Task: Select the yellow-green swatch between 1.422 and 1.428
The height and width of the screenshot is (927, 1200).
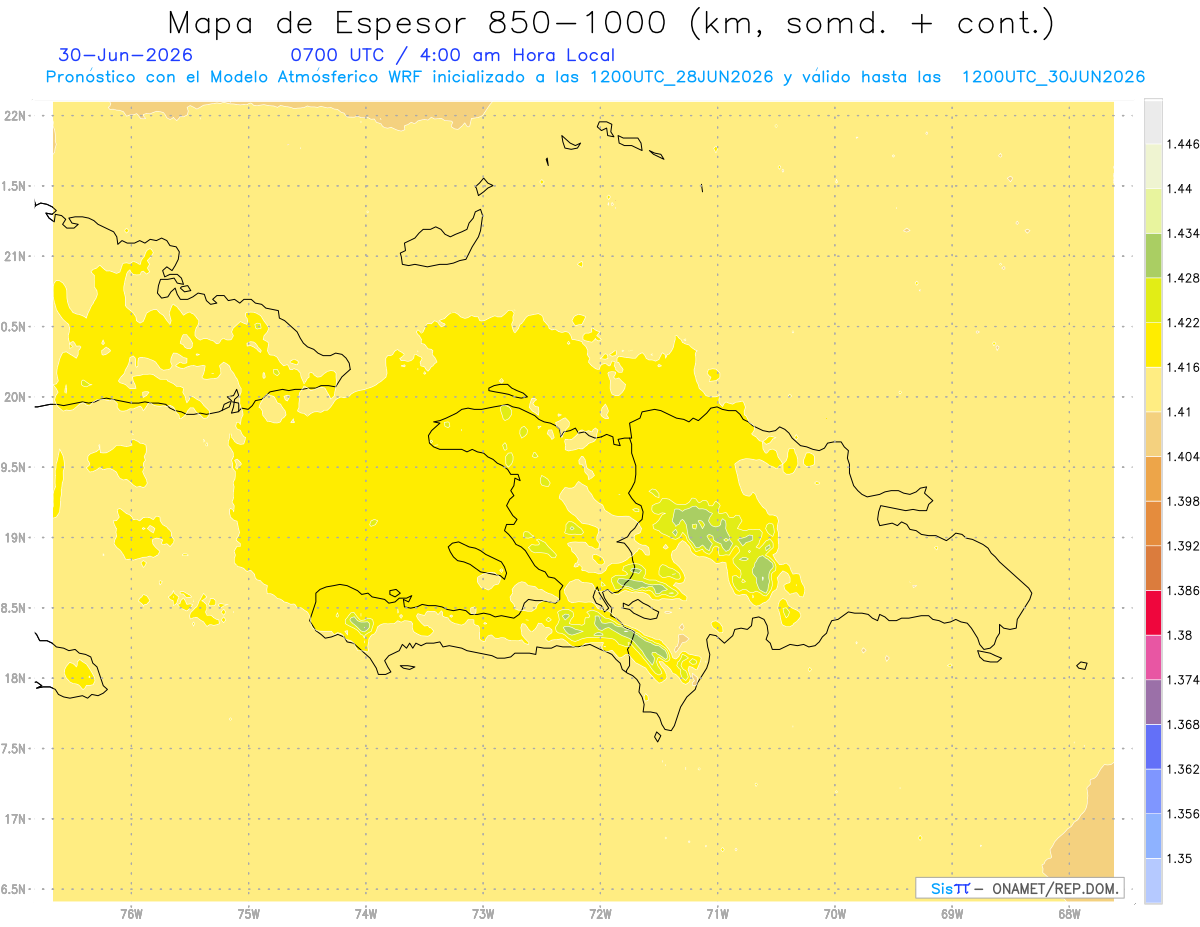Action: coord(1153,300)
